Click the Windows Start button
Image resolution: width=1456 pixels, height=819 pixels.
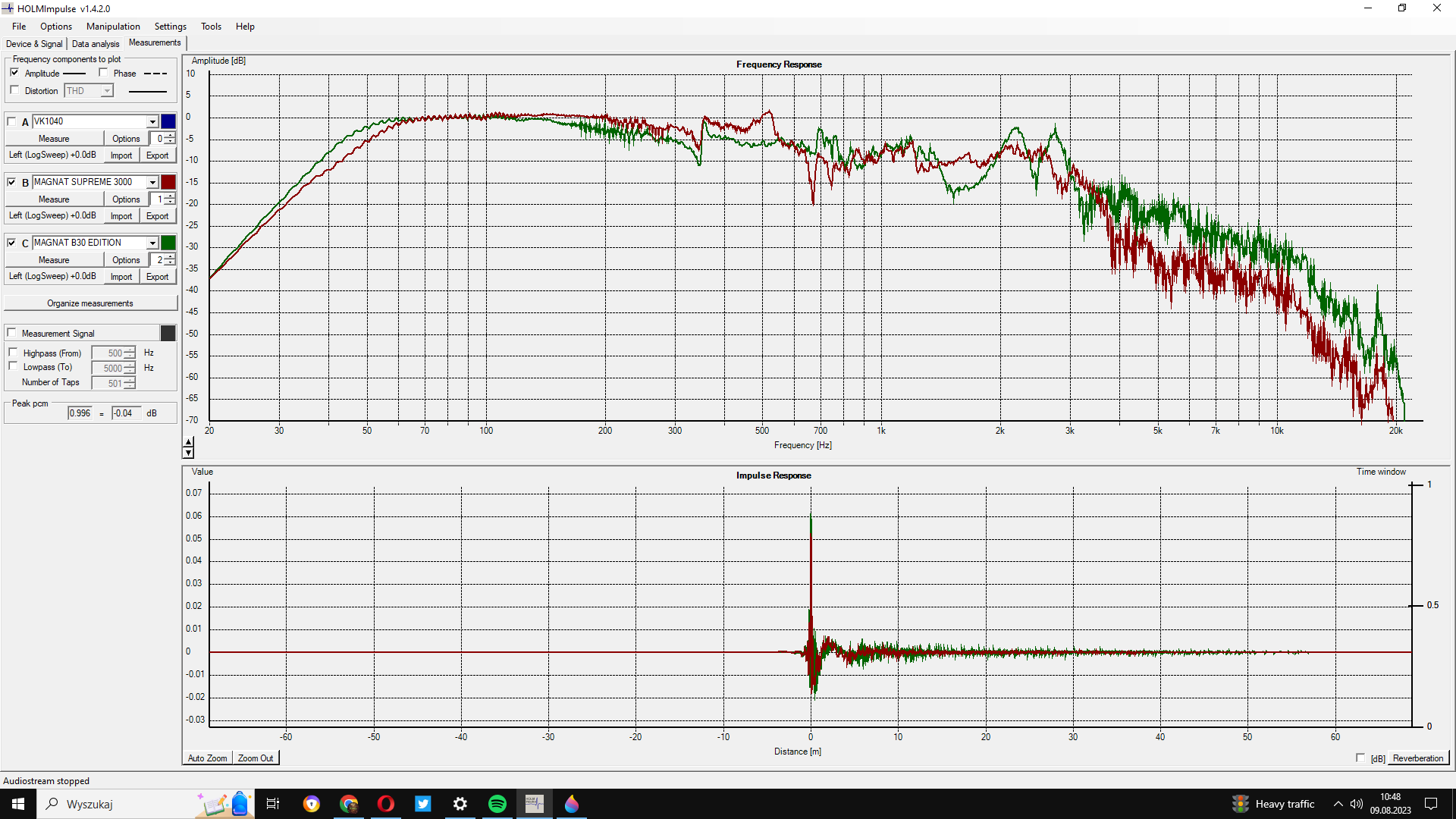[x=18, y=804]
